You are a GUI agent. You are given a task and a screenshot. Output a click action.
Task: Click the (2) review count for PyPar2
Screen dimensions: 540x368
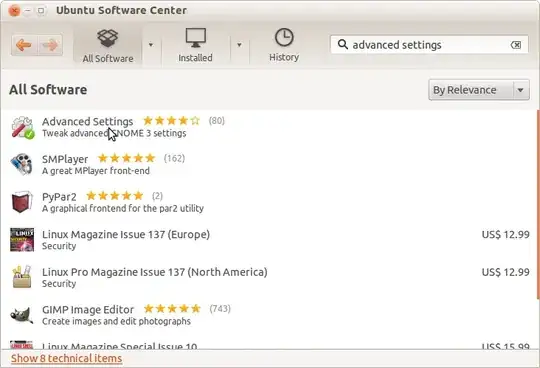pyautogui.click(x=157, y=196)
